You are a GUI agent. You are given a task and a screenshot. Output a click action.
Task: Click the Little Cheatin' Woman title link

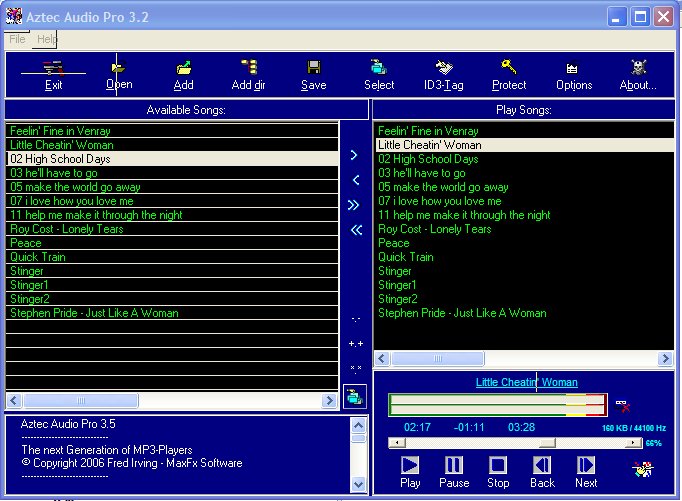click(x=526, y=382)
